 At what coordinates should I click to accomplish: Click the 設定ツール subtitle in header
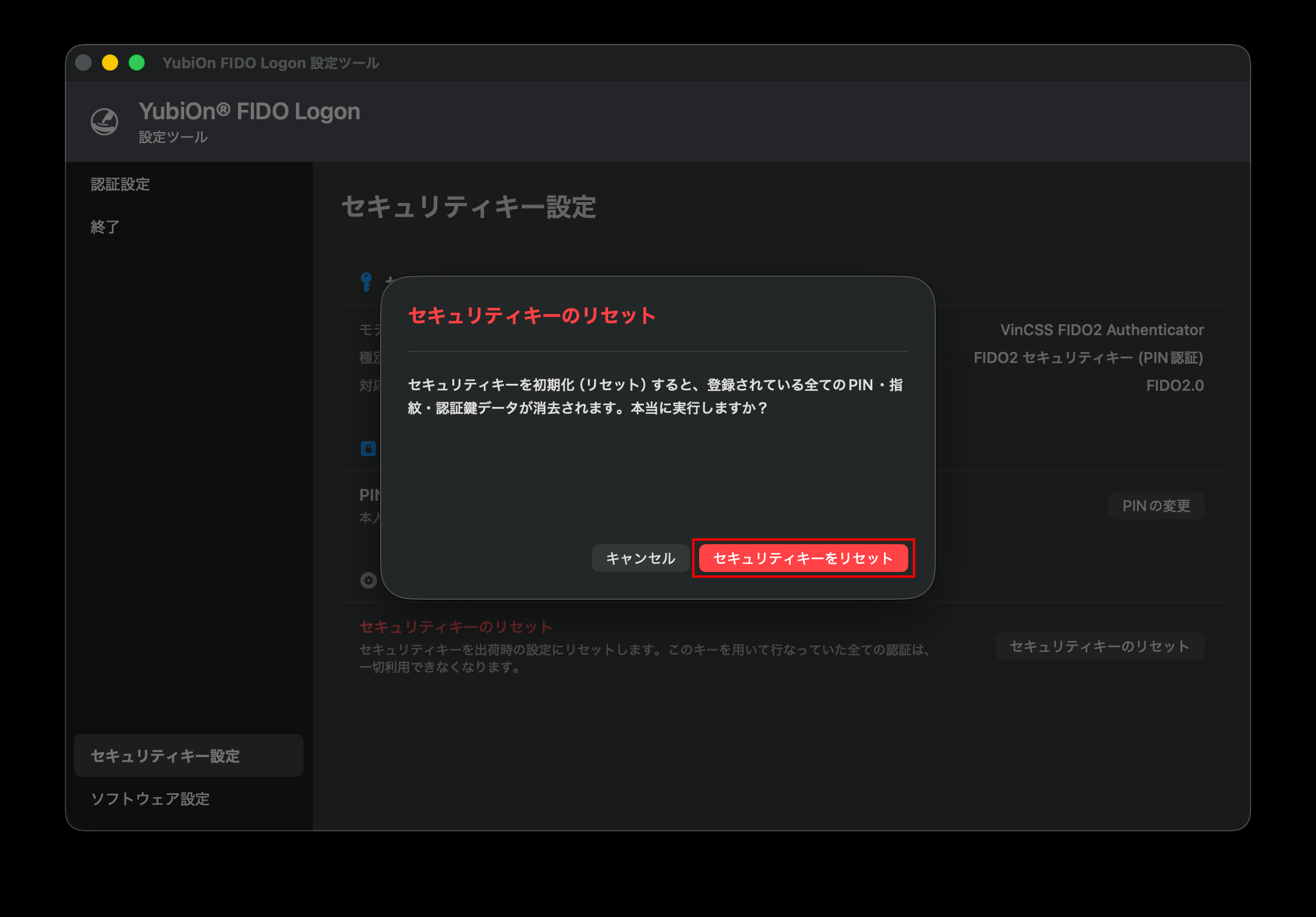point(173,137)
